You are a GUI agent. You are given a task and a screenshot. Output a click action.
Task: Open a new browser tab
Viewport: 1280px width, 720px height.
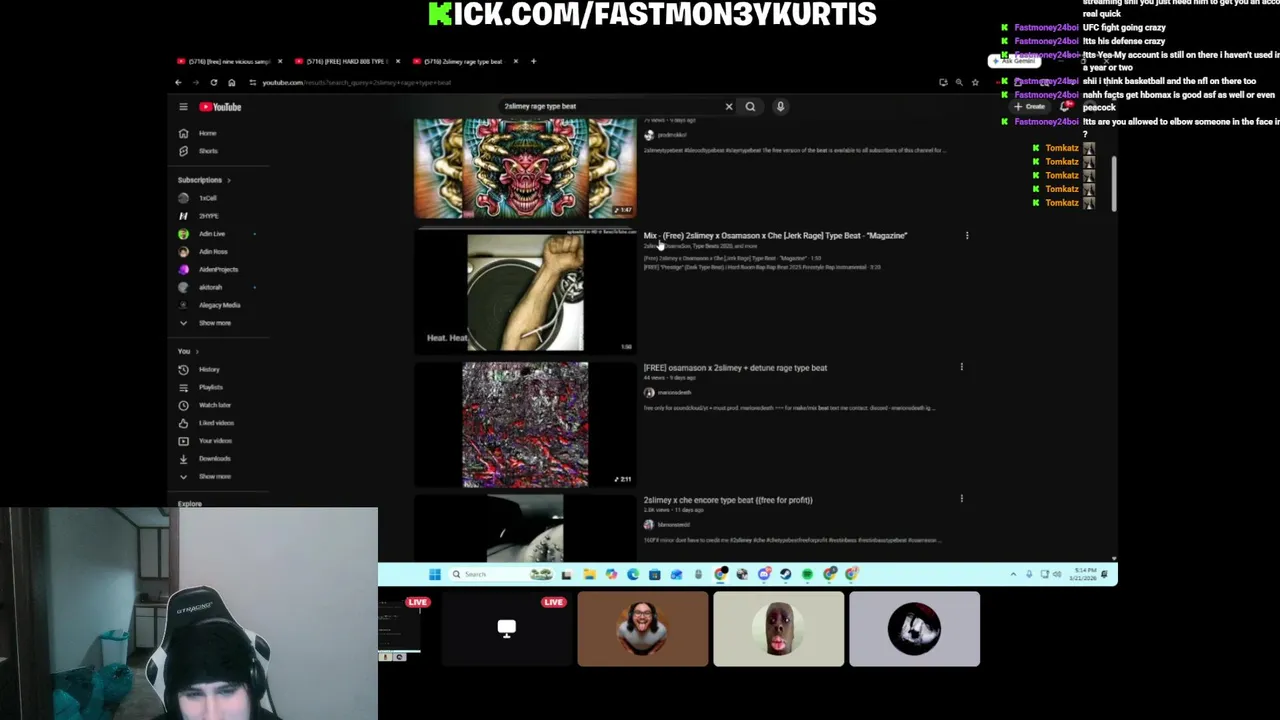pyautogui.click(x=533, y=61)
